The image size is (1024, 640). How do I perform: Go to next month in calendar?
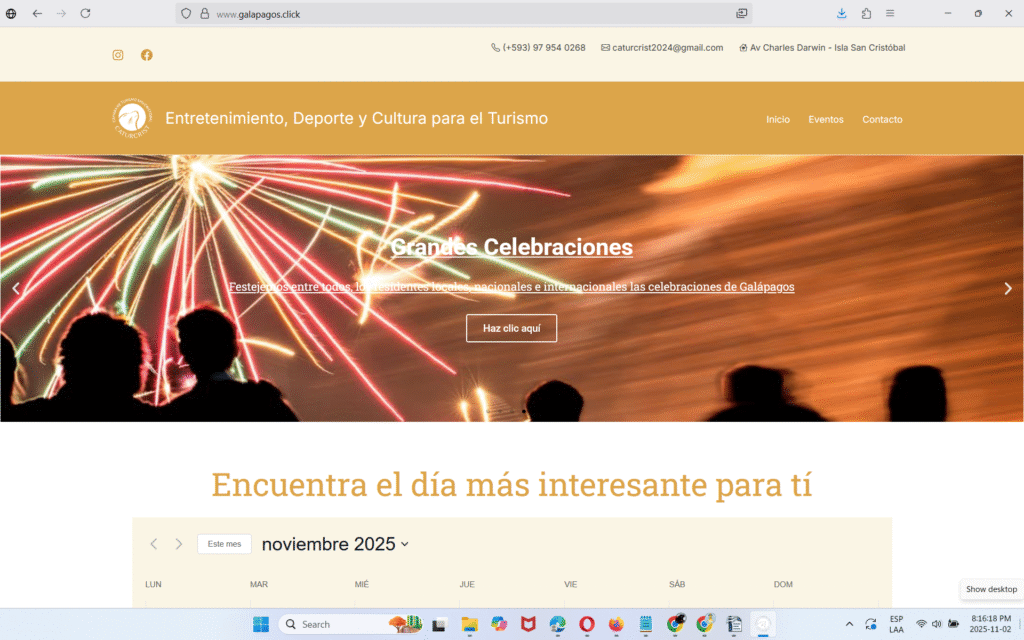(x=179, y=544)
